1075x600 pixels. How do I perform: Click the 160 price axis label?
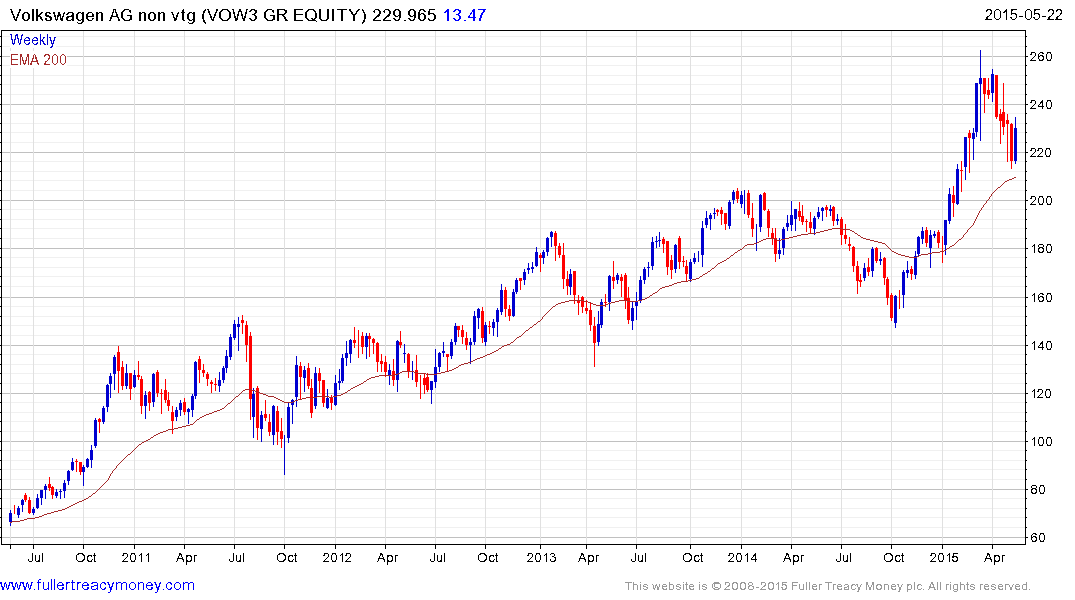click(1041, 298)
